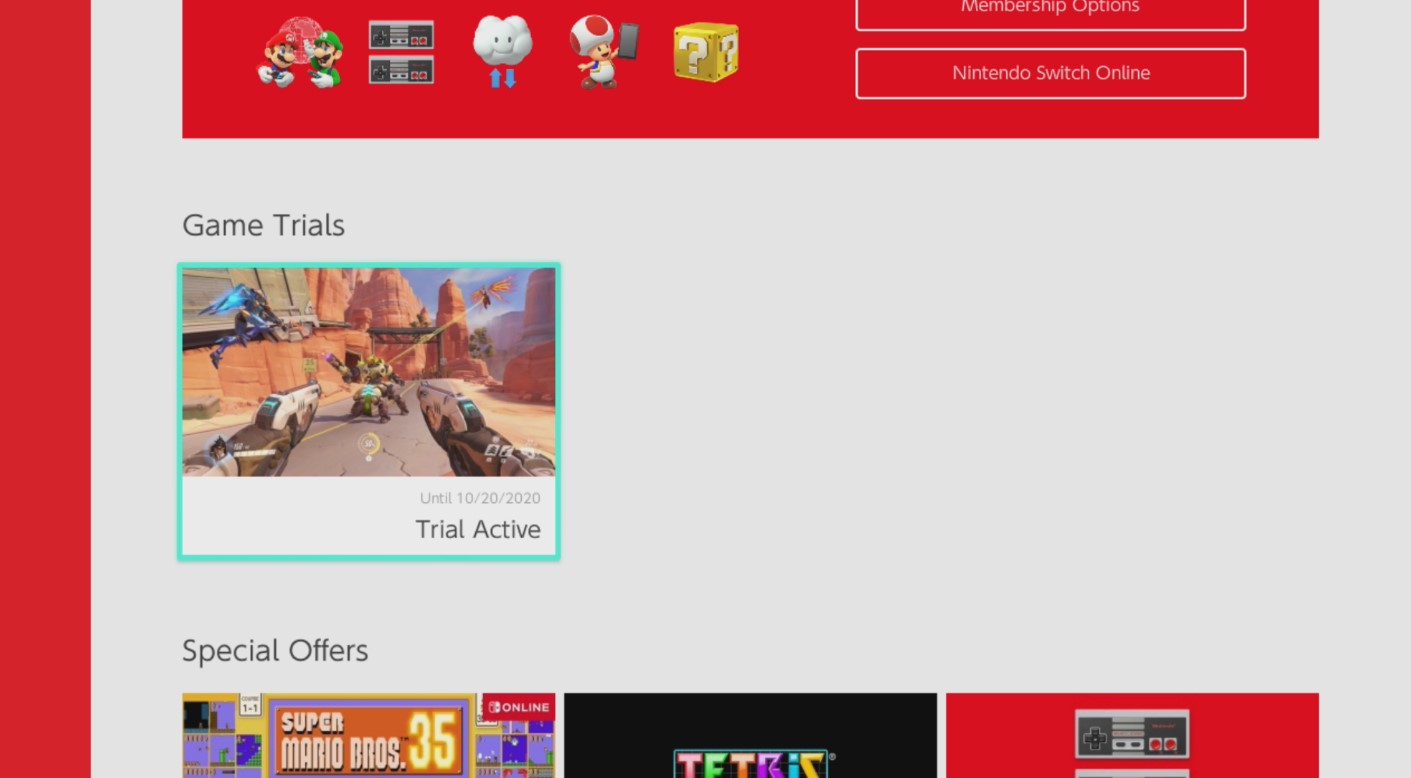
Task: Open the NES controller special offer tile
Action: click(1132, 735)
